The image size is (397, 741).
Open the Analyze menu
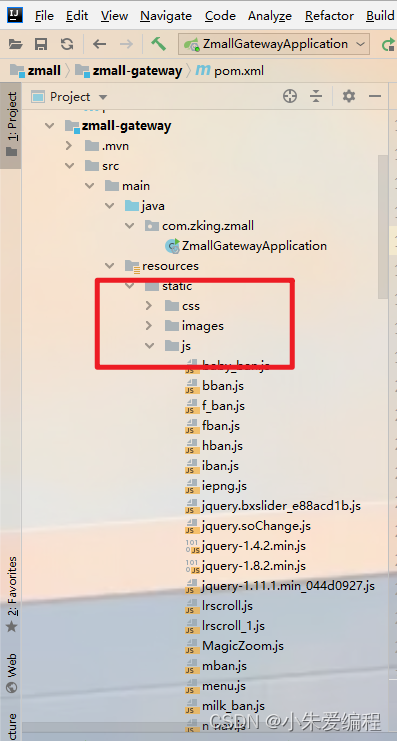(x=270, y=16)
